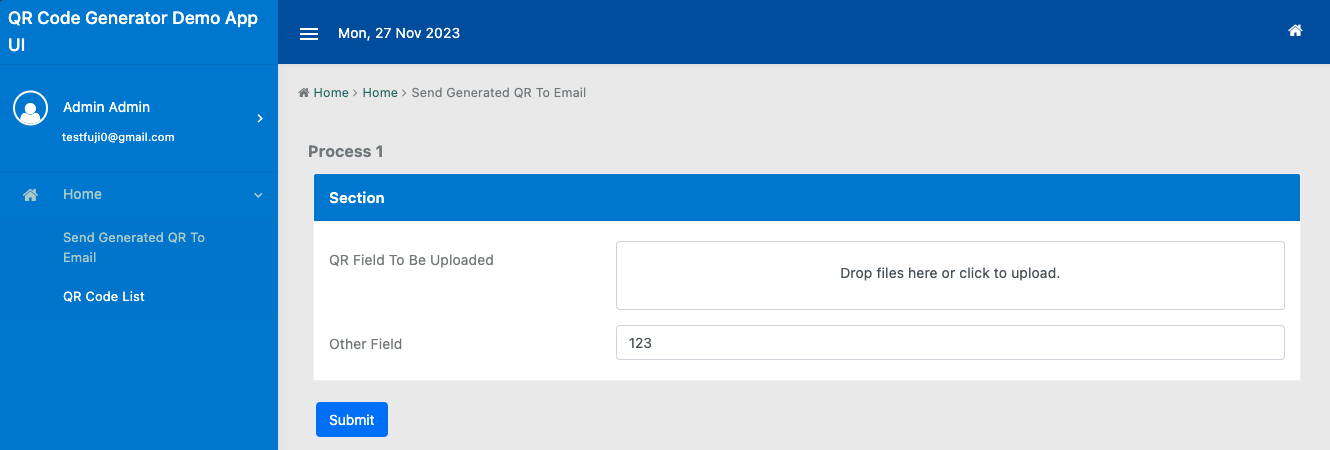Expand the Admin Admin profile chevron
This screenshot has height=450, width=1330.
pos(260,118)
